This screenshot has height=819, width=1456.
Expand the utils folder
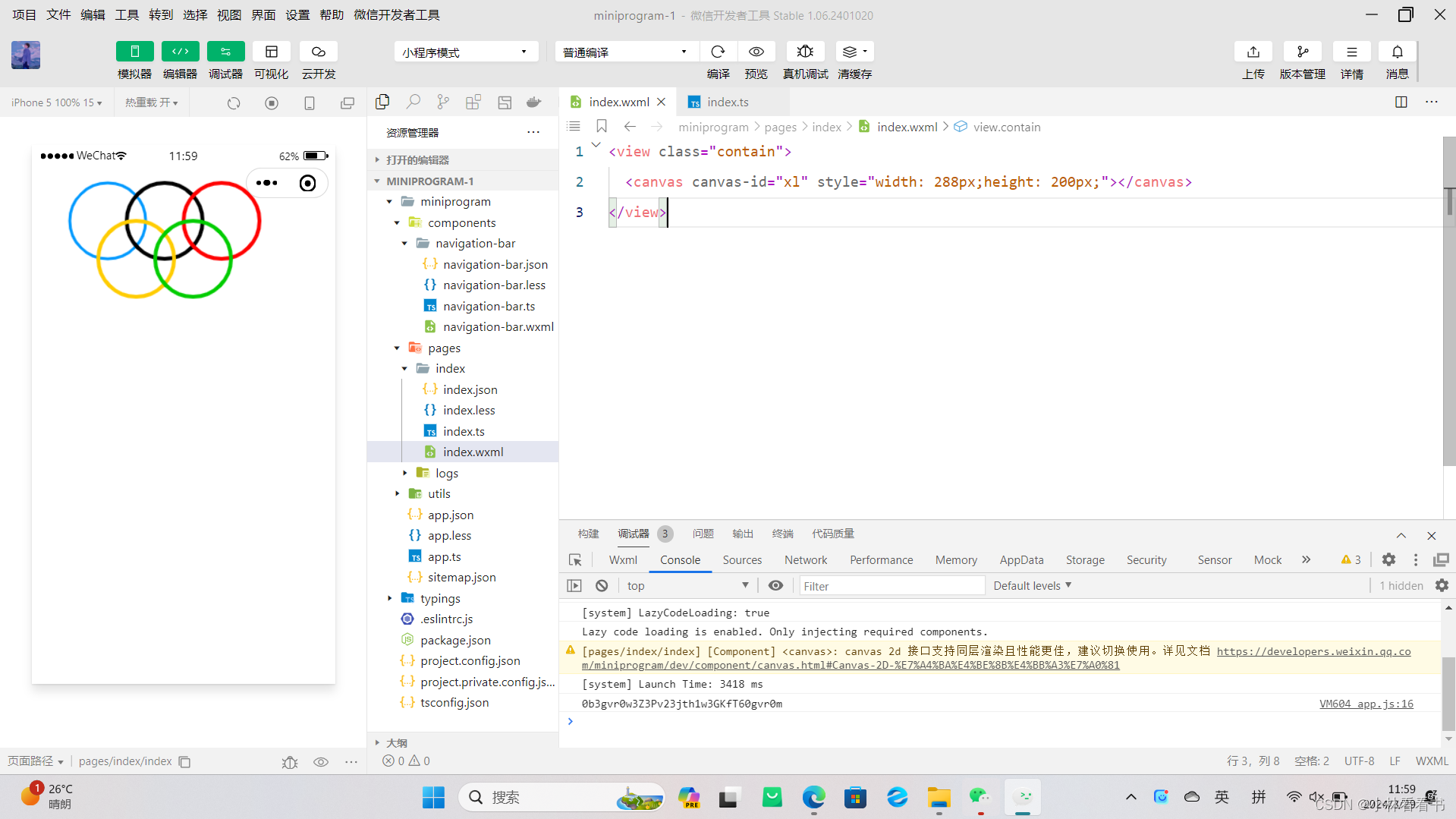pos(397,493)
